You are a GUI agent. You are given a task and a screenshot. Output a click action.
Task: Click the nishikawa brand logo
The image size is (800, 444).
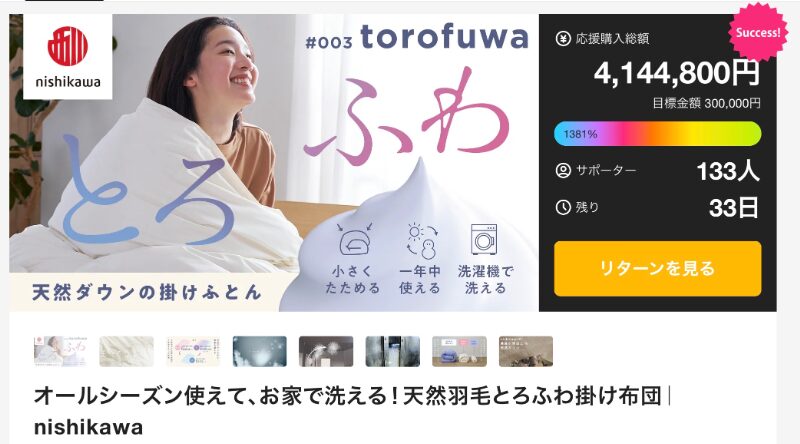click(x=68, y=57)
